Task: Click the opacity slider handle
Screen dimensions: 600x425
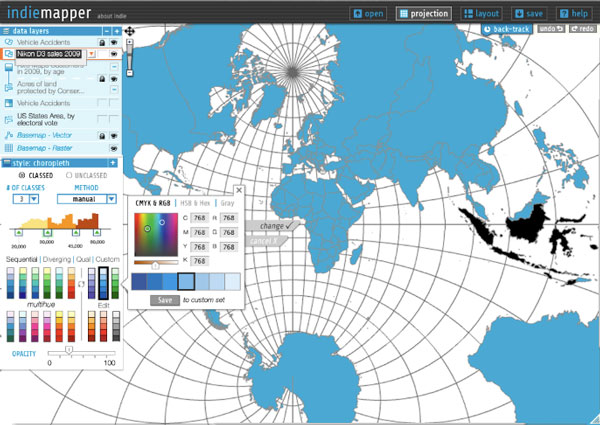Action: (69, 350)
